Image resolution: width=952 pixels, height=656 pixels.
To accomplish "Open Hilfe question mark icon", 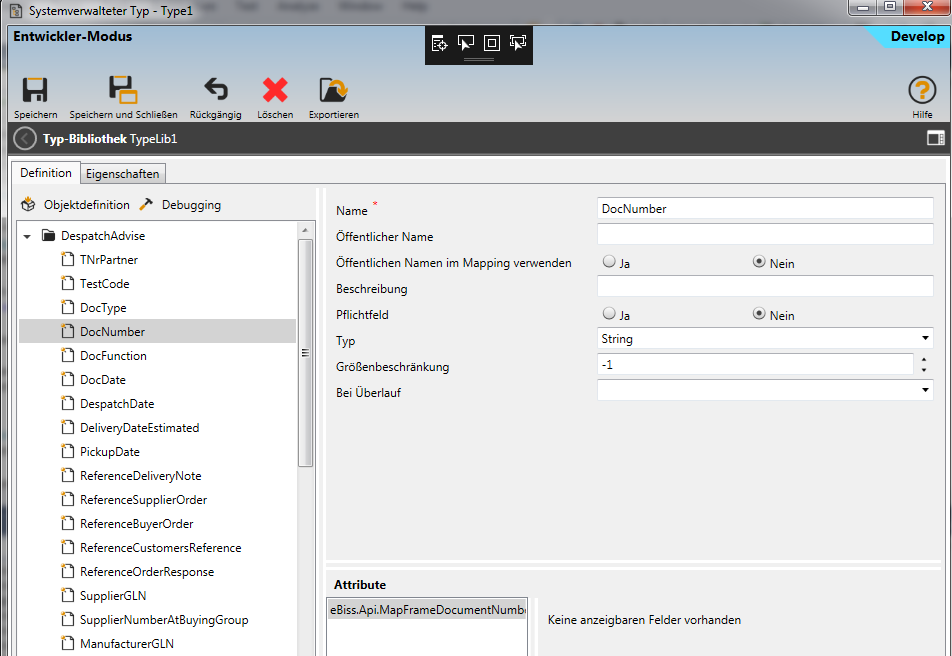I will click(x=922, y=91).
